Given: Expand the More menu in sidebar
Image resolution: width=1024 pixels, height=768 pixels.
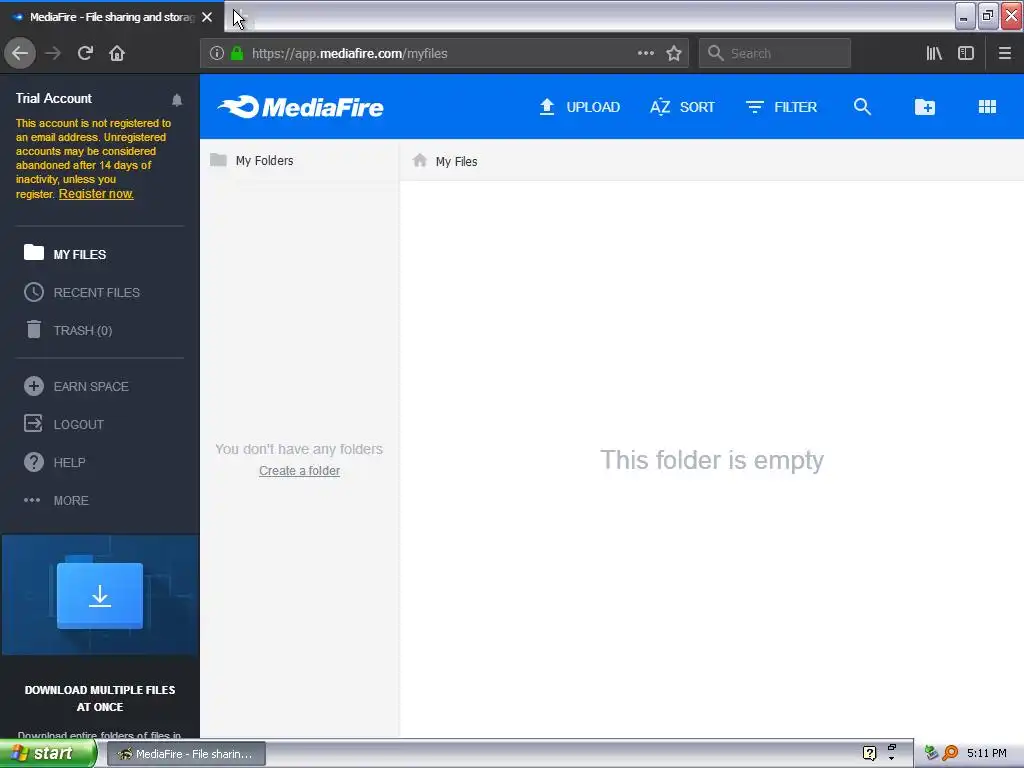Looking at the screenshot, I should point(56,500).
